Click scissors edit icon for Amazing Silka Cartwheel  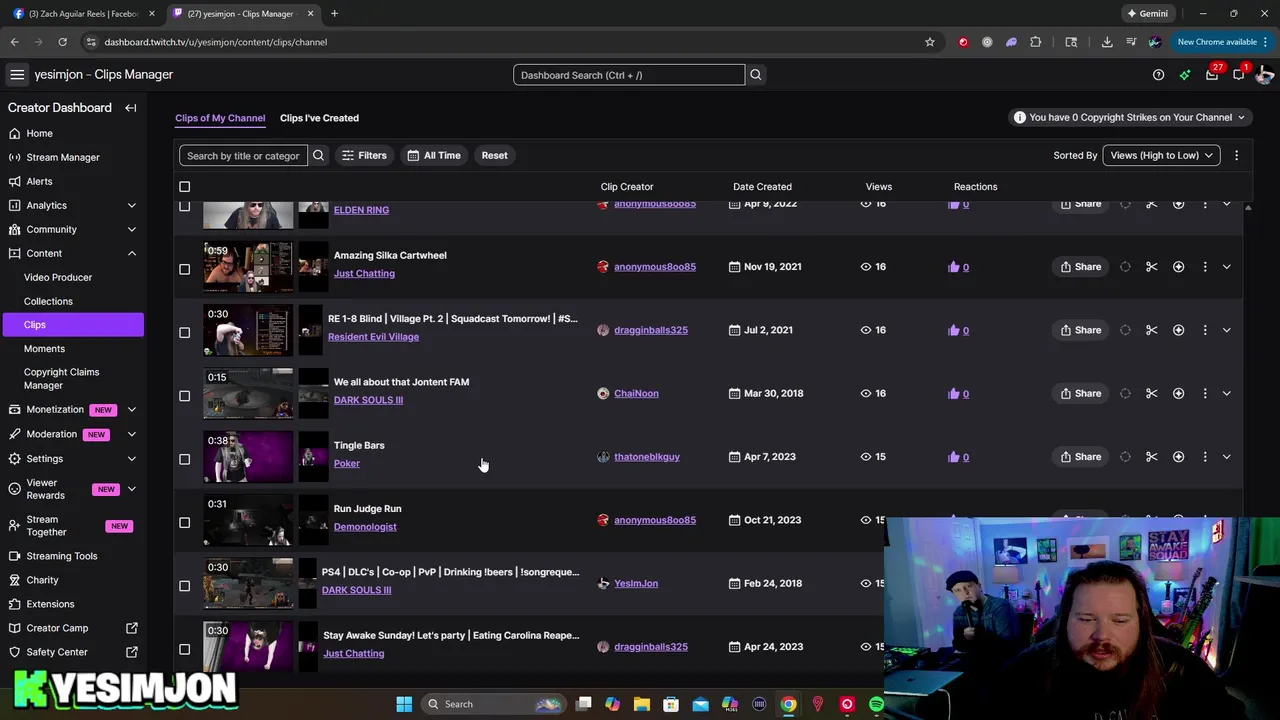coord(1152,267)
